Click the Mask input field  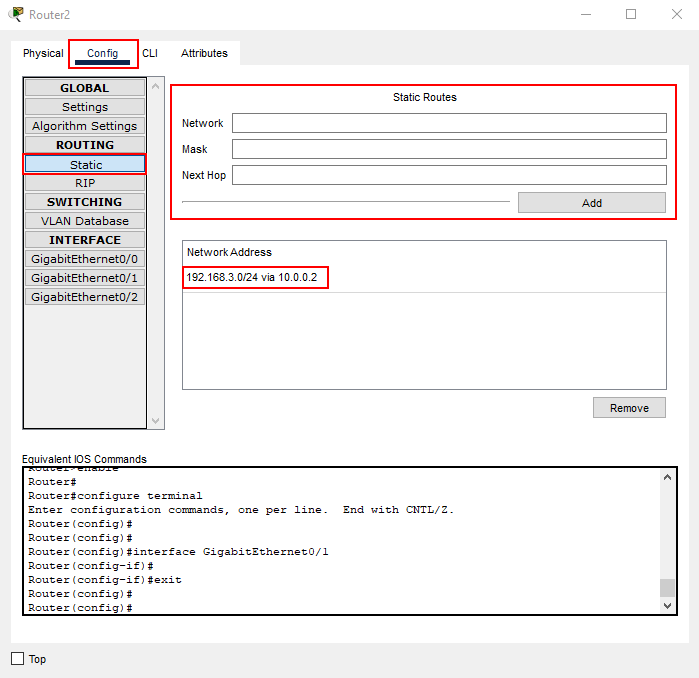pos(449,149)
